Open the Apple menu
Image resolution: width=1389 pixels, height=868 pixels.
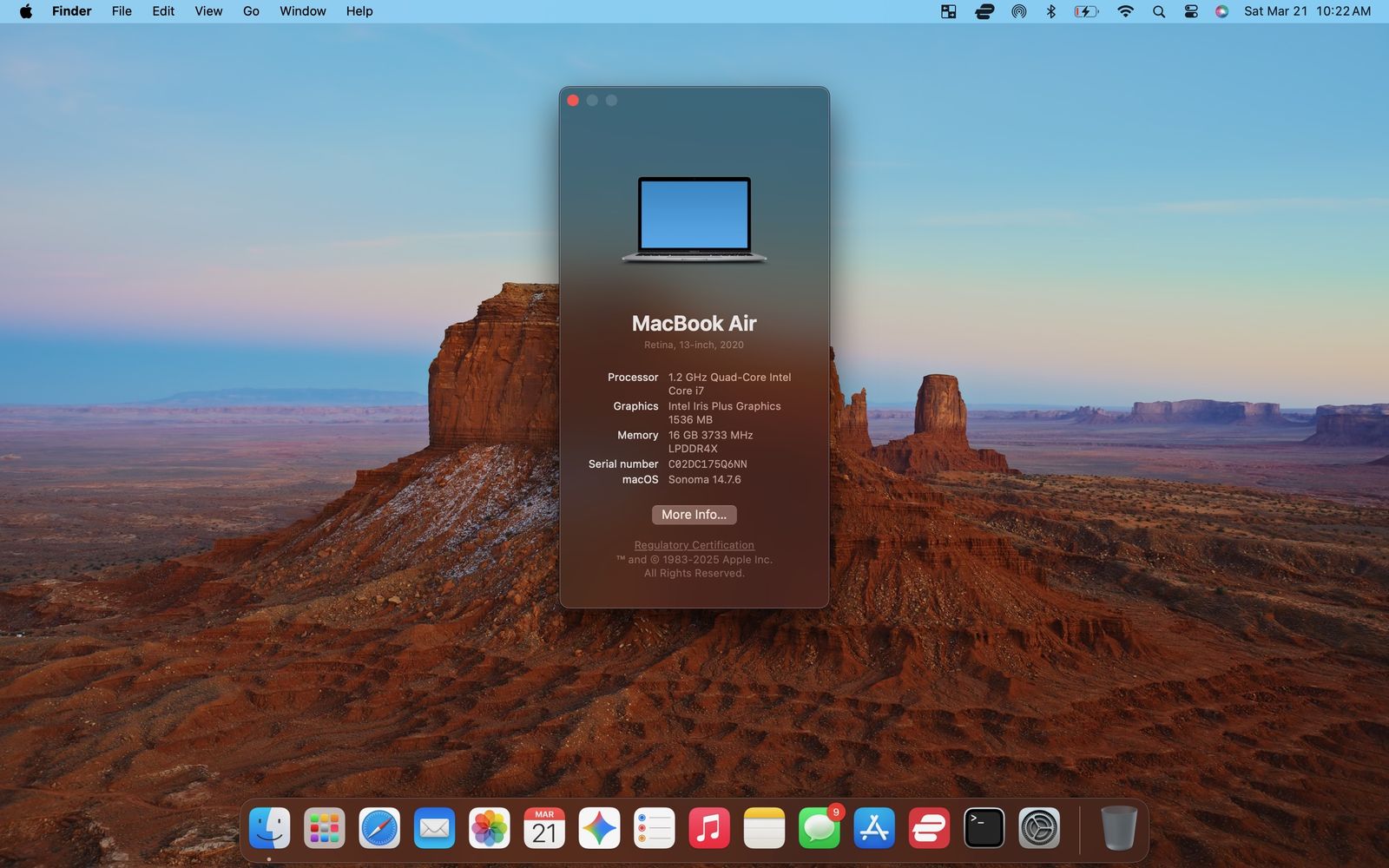[26, 11]
